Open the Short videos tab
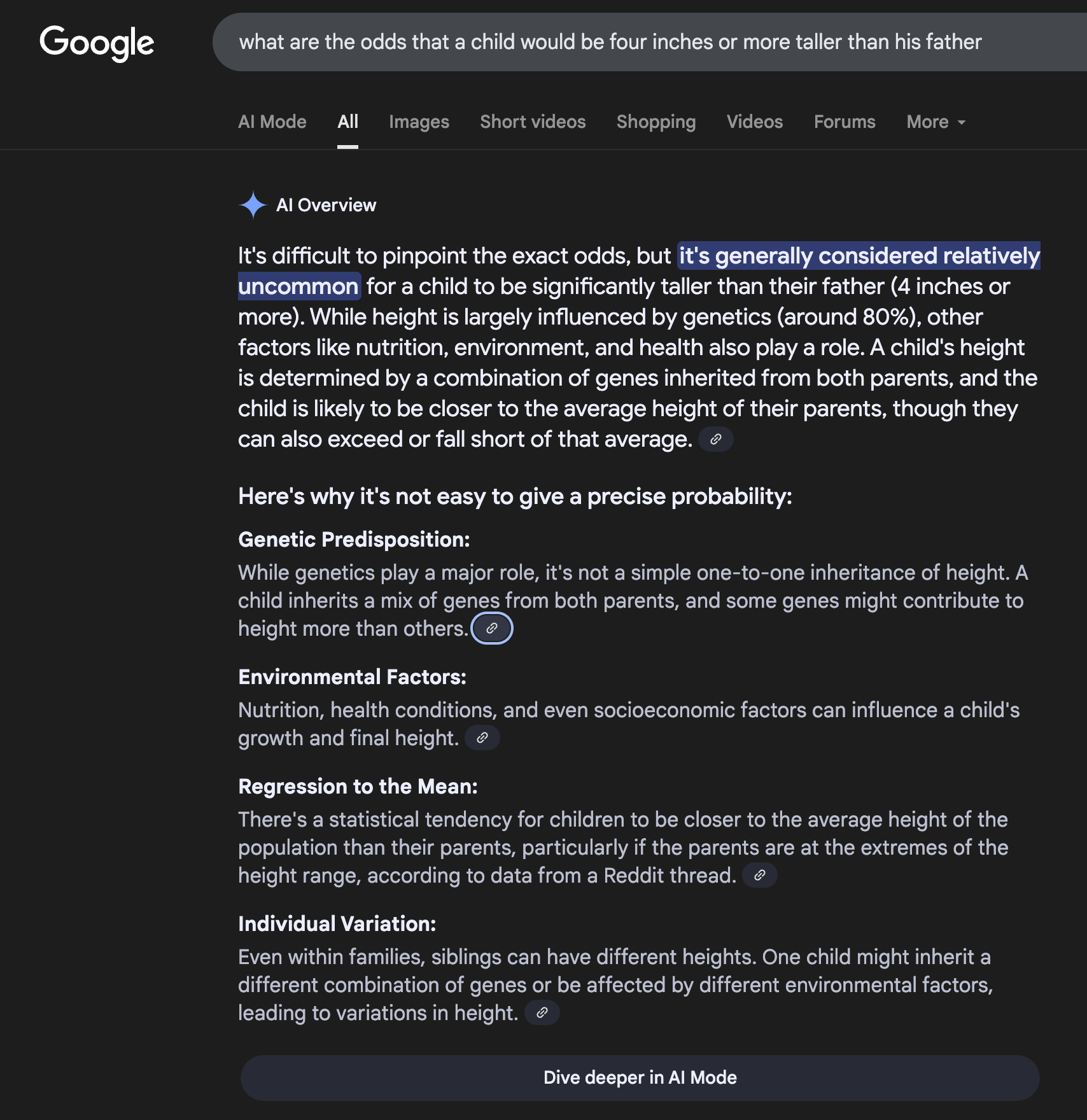Screen dimensions: 1087x1120 click(533, 122)
